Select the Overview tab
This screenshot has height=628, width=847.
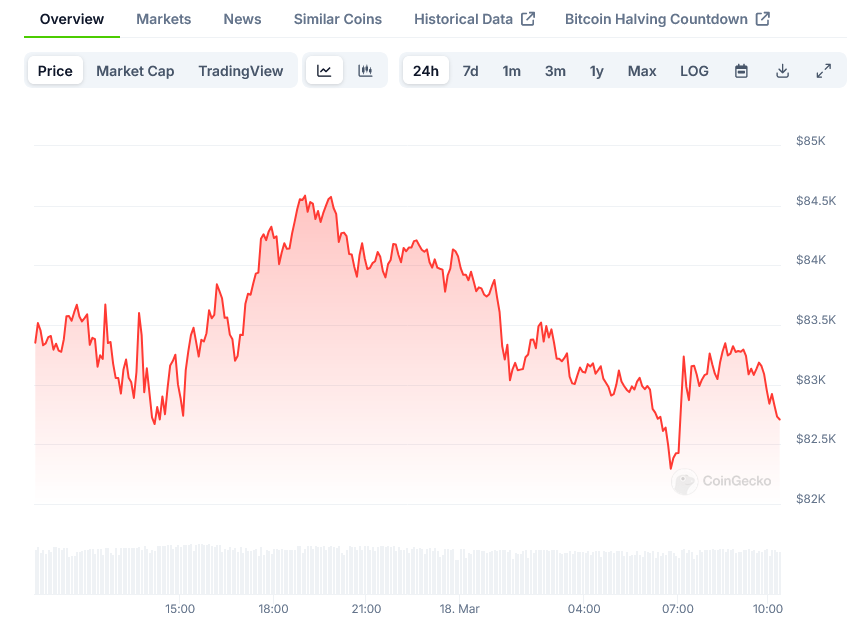coord(72,19)
